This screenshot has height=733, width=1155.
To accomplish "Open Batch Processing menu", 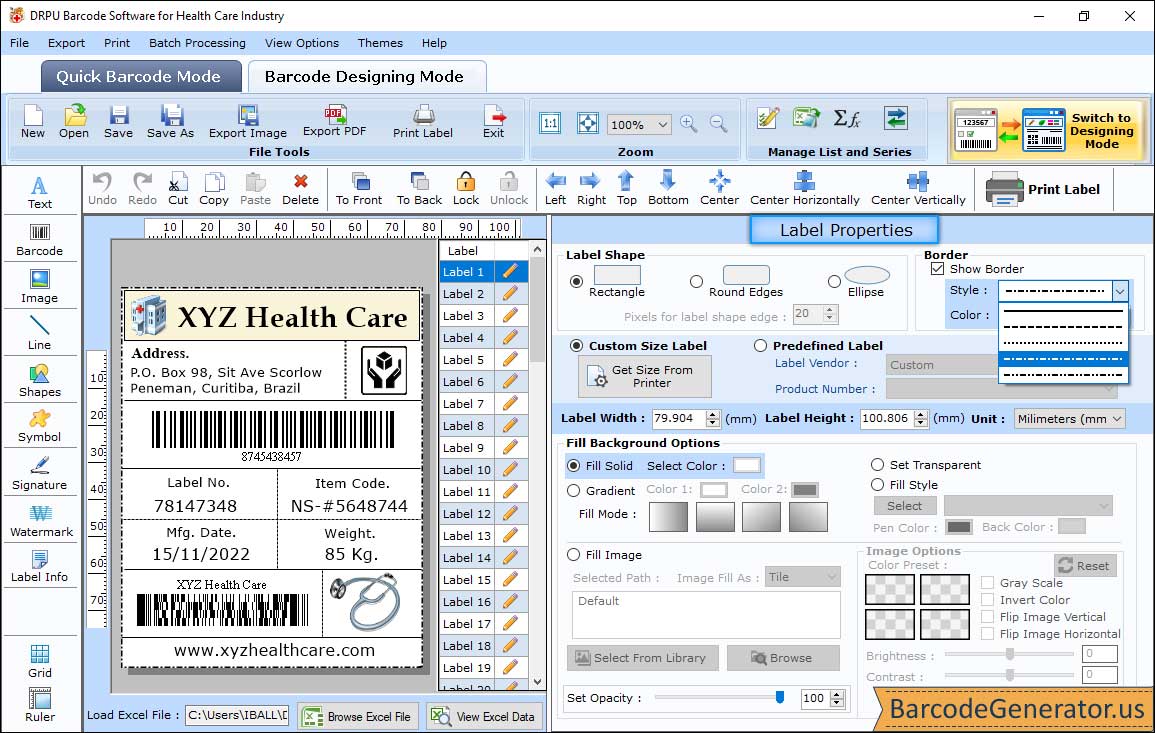I will click(197, 43).
